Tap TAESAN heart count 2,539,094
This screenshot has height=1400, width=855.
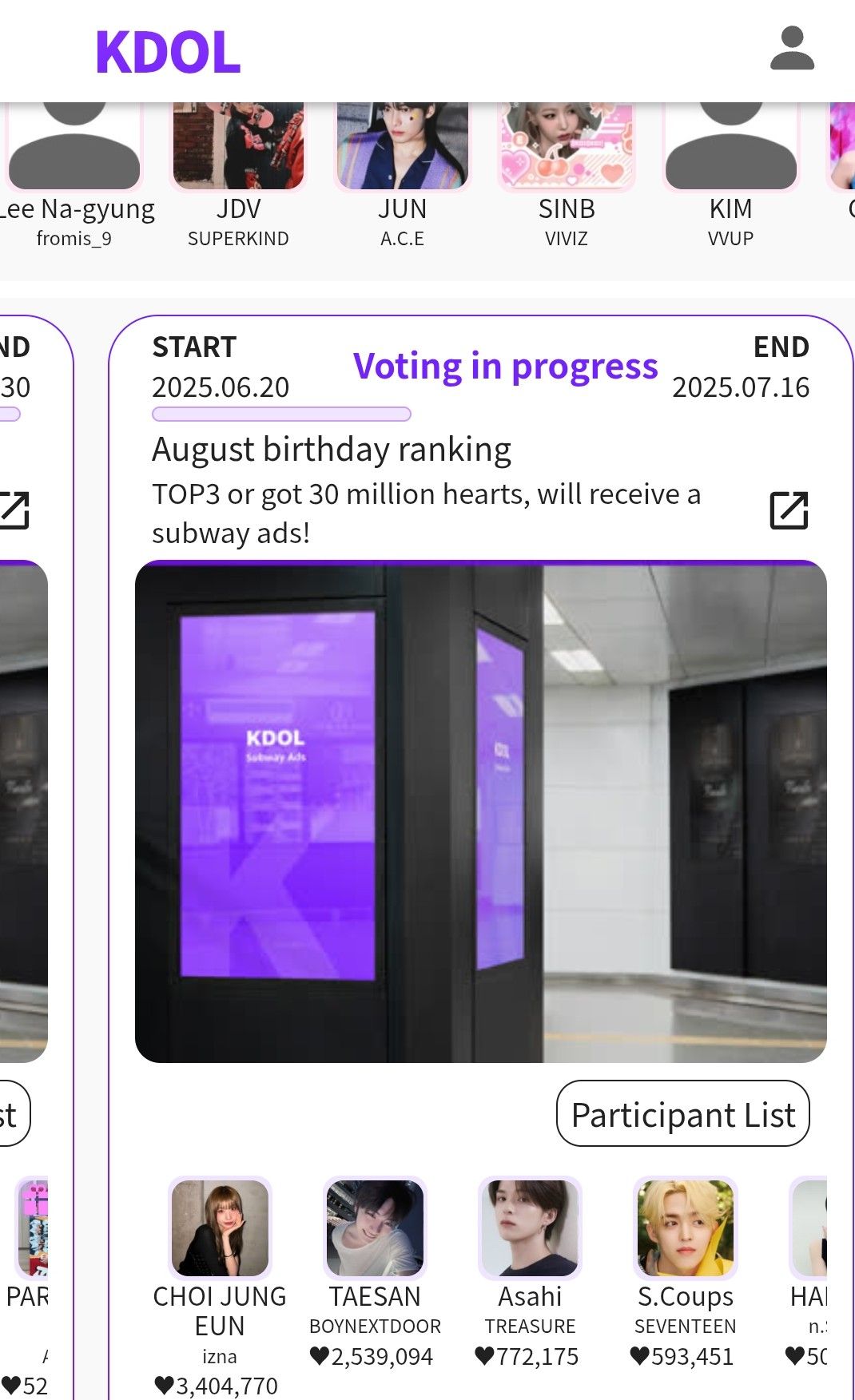tap(371, 1356)
